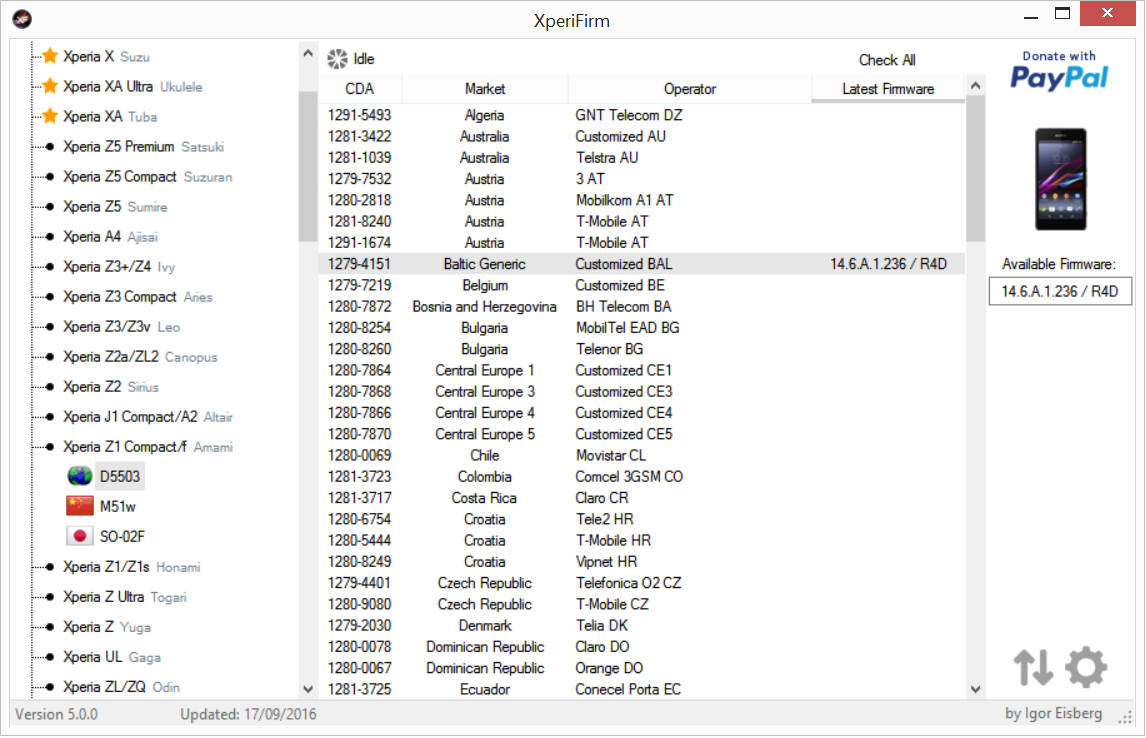Select Xperia Z Ultra Togari tree item

tap(125, 597)
